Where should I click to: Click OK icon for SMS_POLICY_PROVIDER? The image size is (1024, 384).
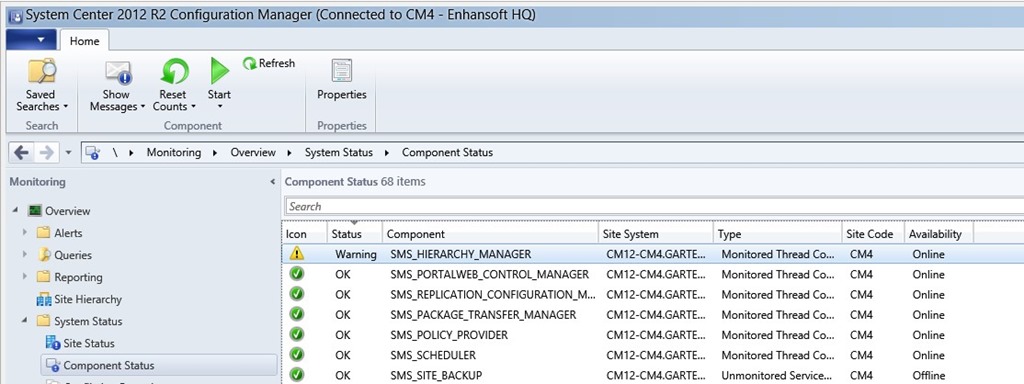click(297, 334)
